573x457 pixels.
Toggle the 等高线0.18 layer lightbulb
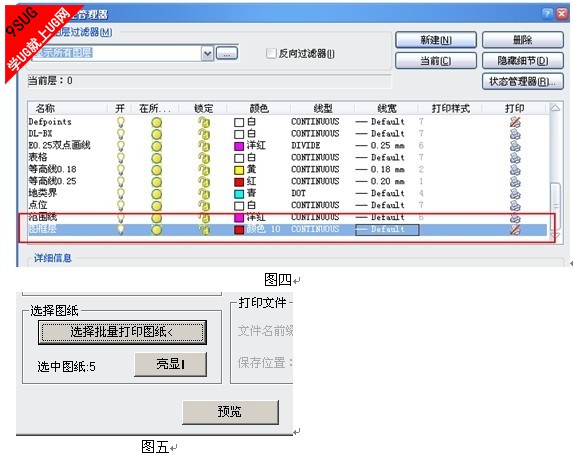(x=120, y=170)
